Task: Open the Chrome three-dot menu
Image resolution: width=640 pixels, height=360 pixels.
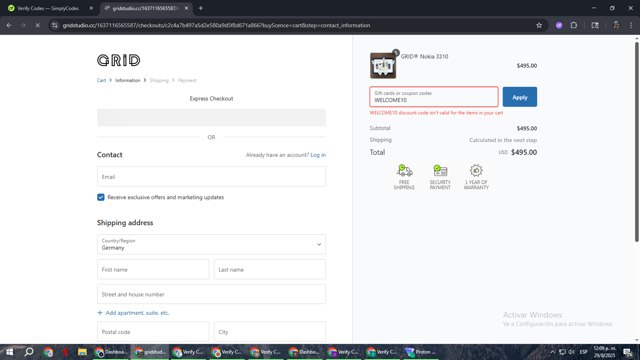Action: (x=631, y=25)
